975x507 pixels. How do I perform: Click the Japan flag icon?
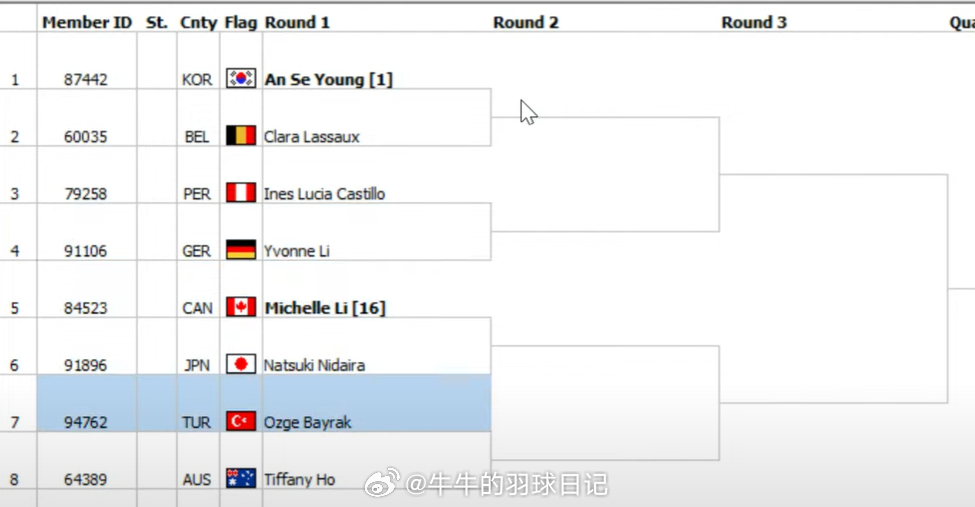point(241,365)
